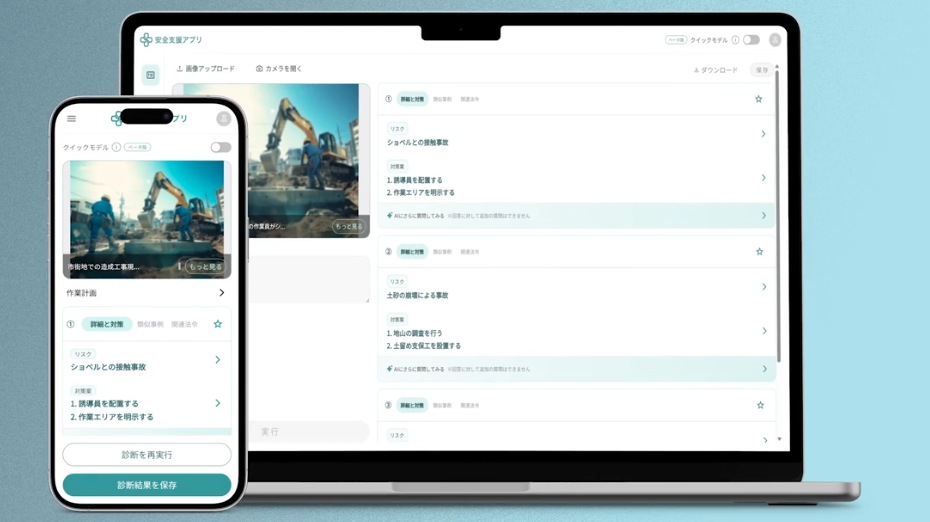930x522 pixels.
Task: Toggle クイックモデル switch on the laptop
Action: [751, 40]
